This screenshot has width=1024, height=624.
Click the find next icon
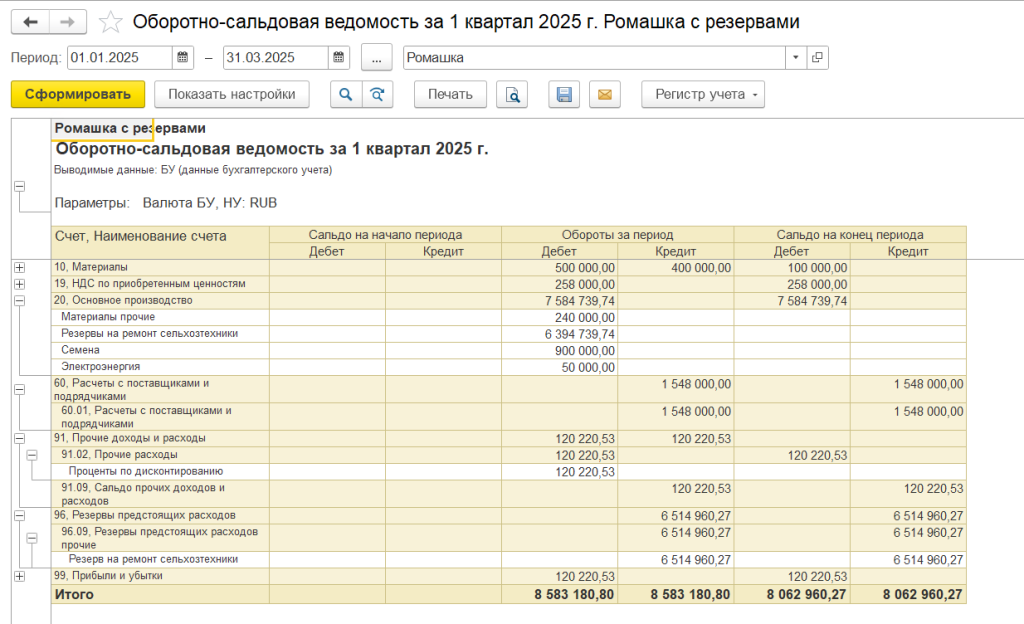click(377, 95)
